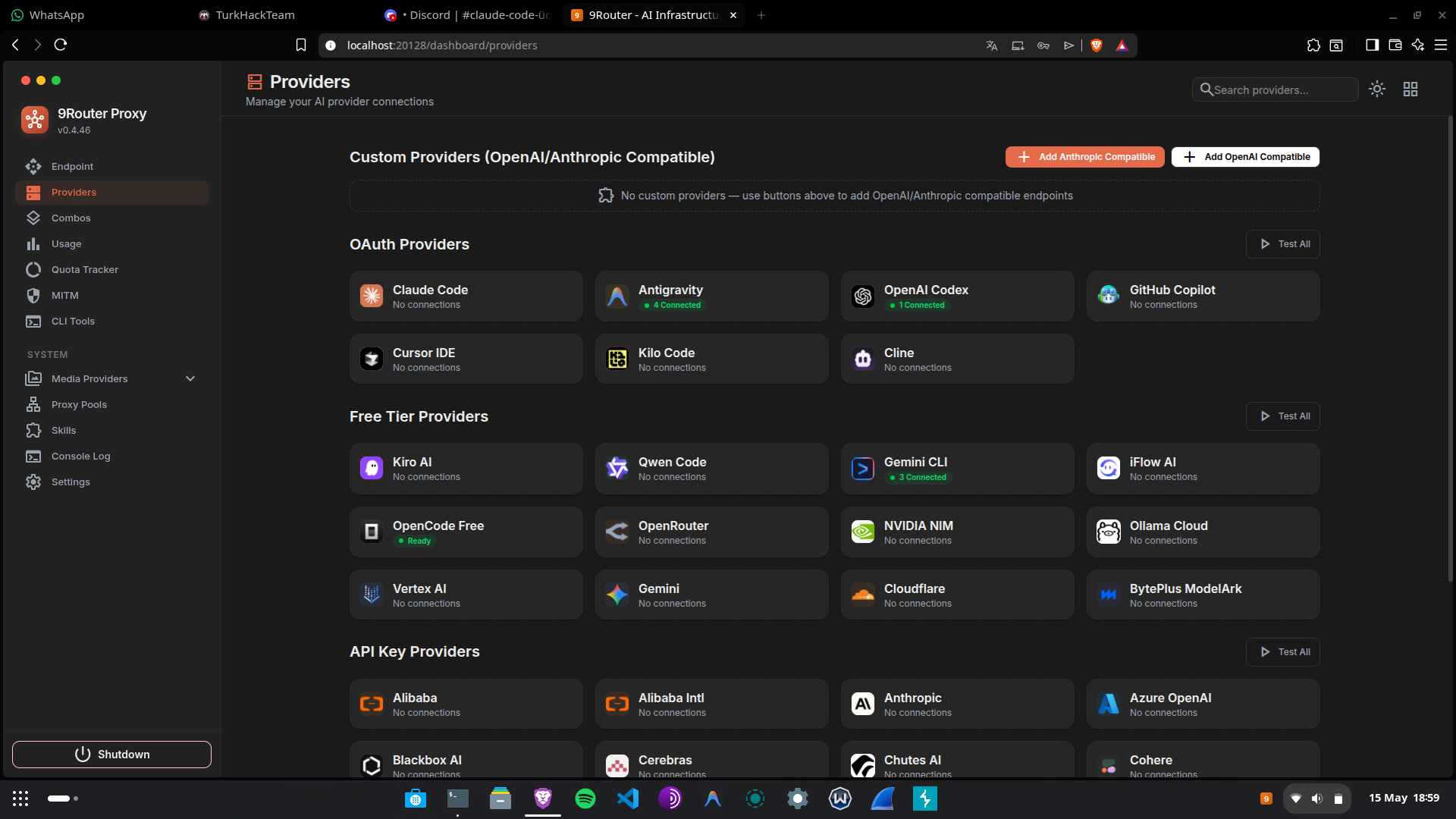This screenshot has width=1456, height=819.
Task: Click the Azure OpenAI logo
Action: click(x=1109, y=704)
